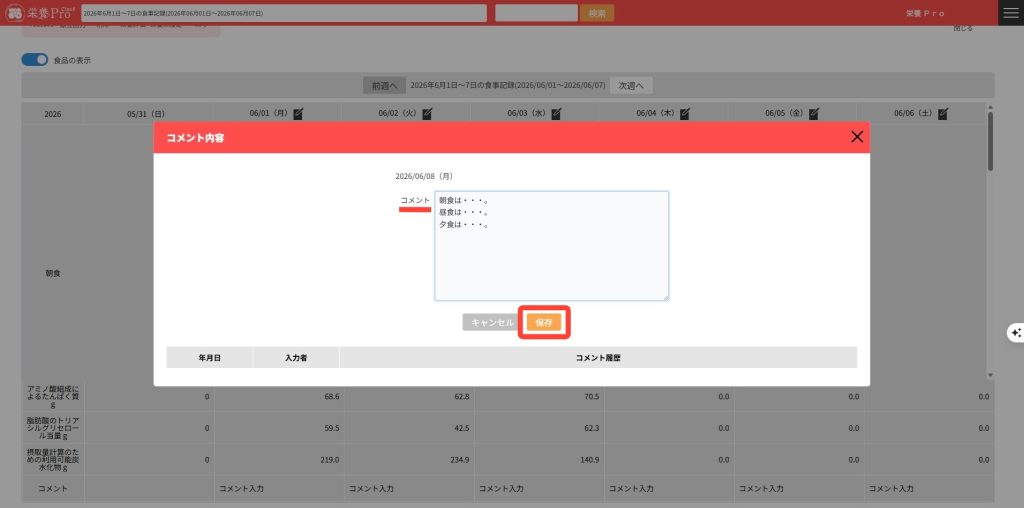Viewport: 1024px width, 508px height.
Task: Click コメント入力 under 06/01 column
Action: (x=241, y=488)
